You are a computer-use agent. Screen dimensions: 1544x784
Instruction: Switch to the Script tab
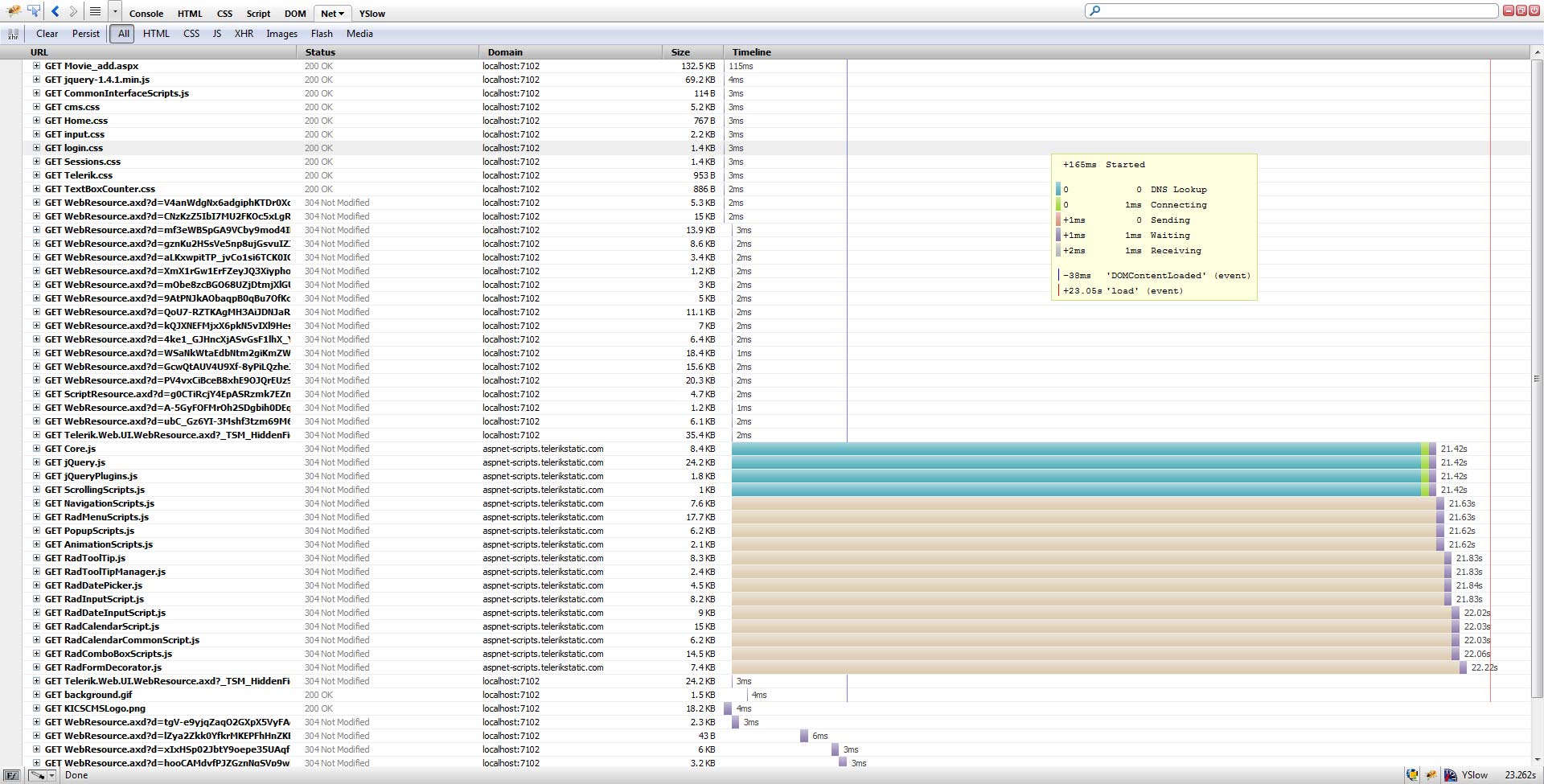click(258, 14)
